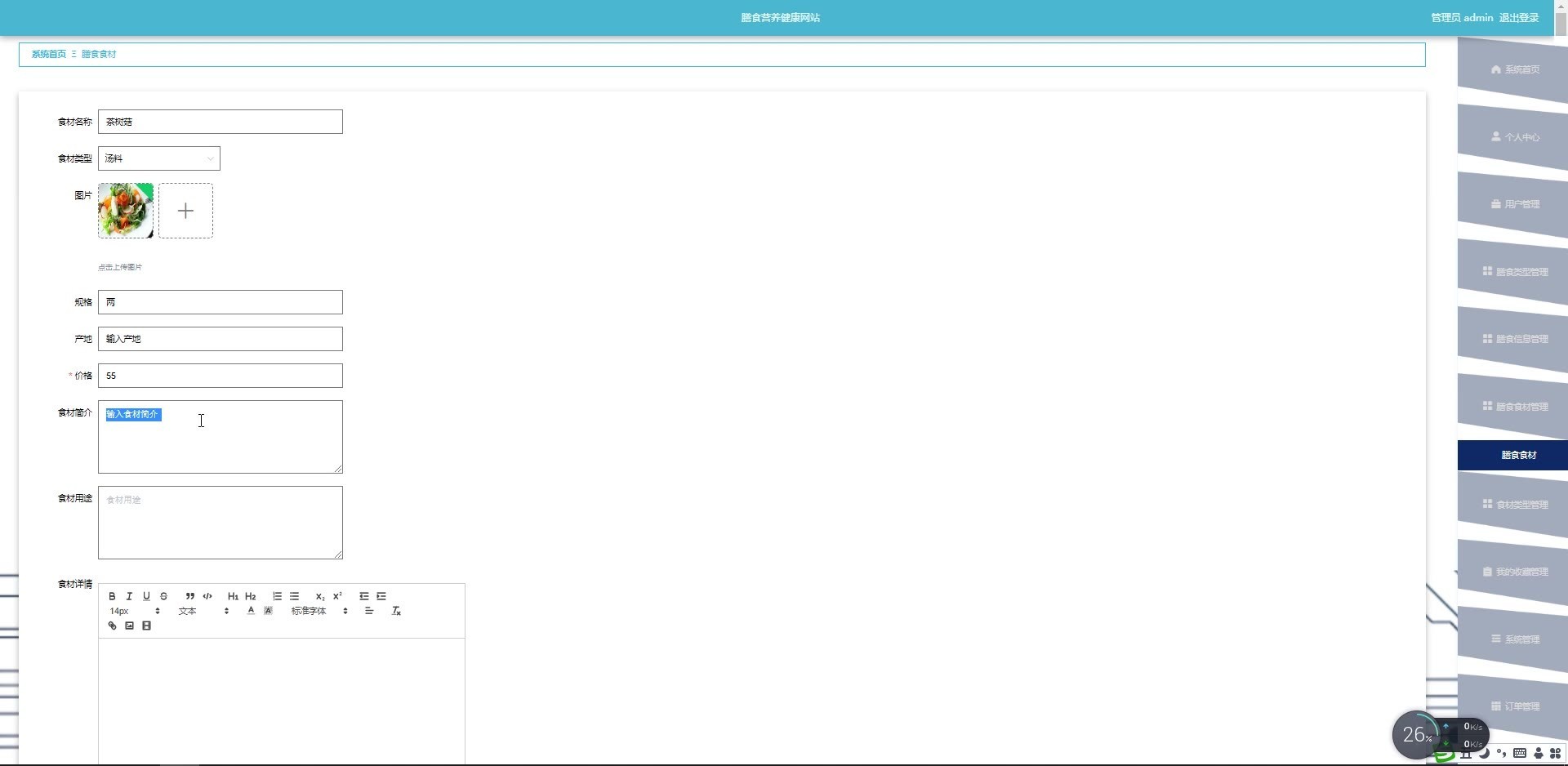The height and width of the screenshot is (766, 1568).
Task: Clear text formatting in the editor
Action: pyautogui.click(x=396, y=611)
